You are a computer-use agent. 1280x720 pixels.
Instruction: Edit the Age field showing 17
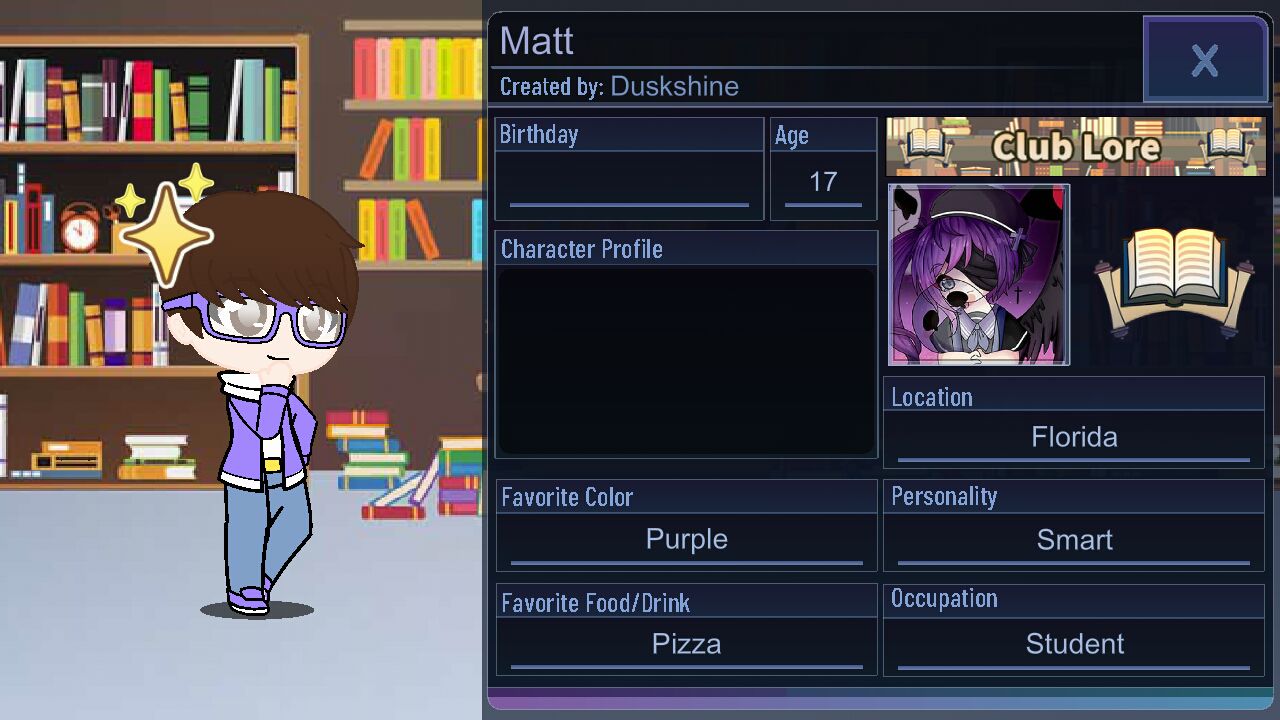(823, 183)
